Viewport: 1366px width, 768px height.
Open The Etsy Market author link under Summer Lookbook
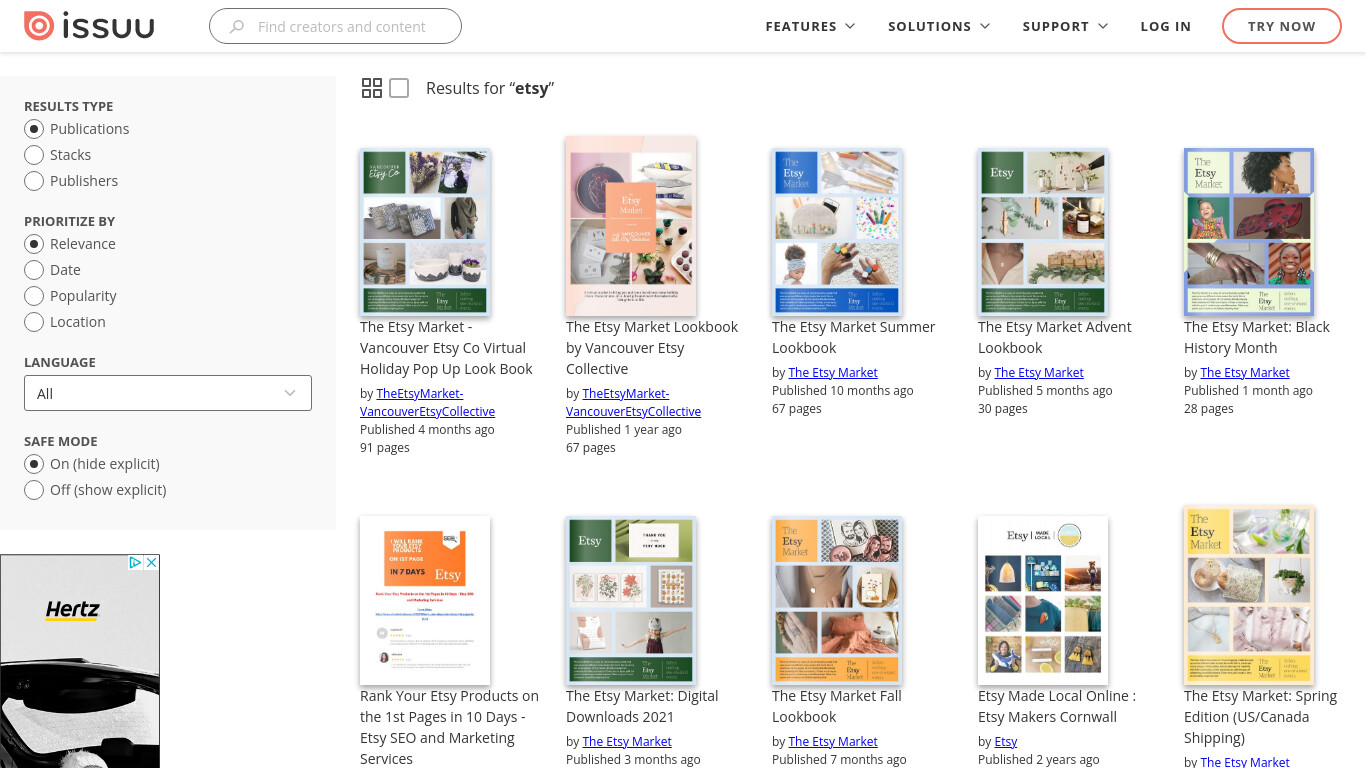(833, 372)
